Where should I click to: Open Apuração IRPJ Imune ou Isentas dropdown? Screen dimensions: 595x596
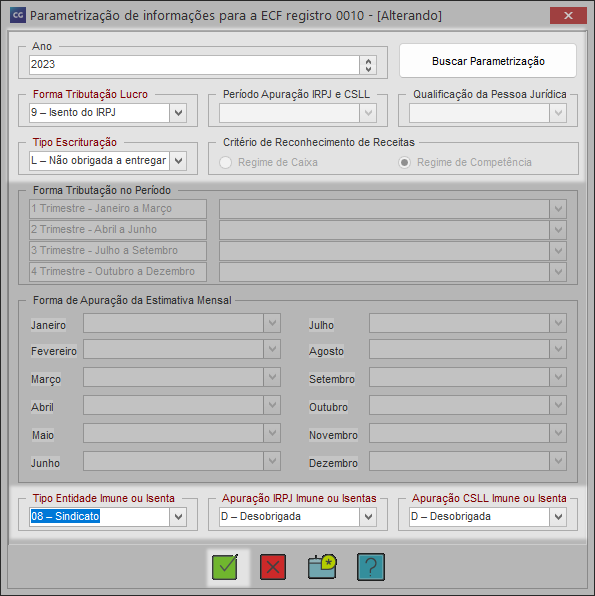point(368,517)
